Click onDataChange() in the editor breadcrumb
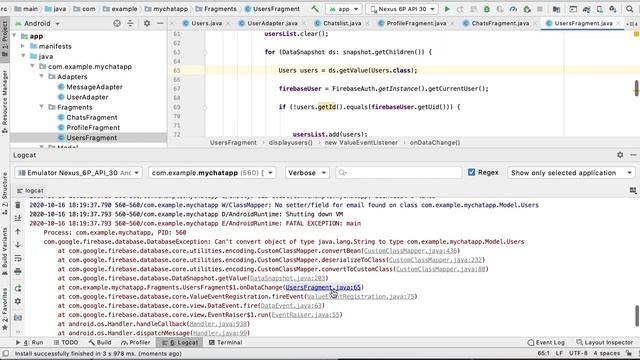This screenshot has width=640, height=360. point(435,142)
